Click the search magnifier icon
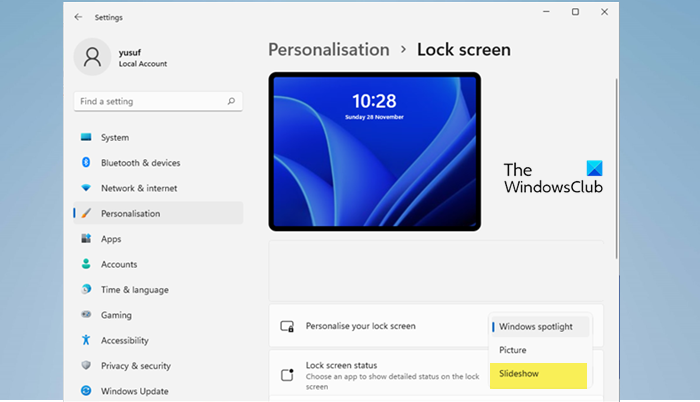Viewport: 700px width, 402px height. [x=231, y=101]
